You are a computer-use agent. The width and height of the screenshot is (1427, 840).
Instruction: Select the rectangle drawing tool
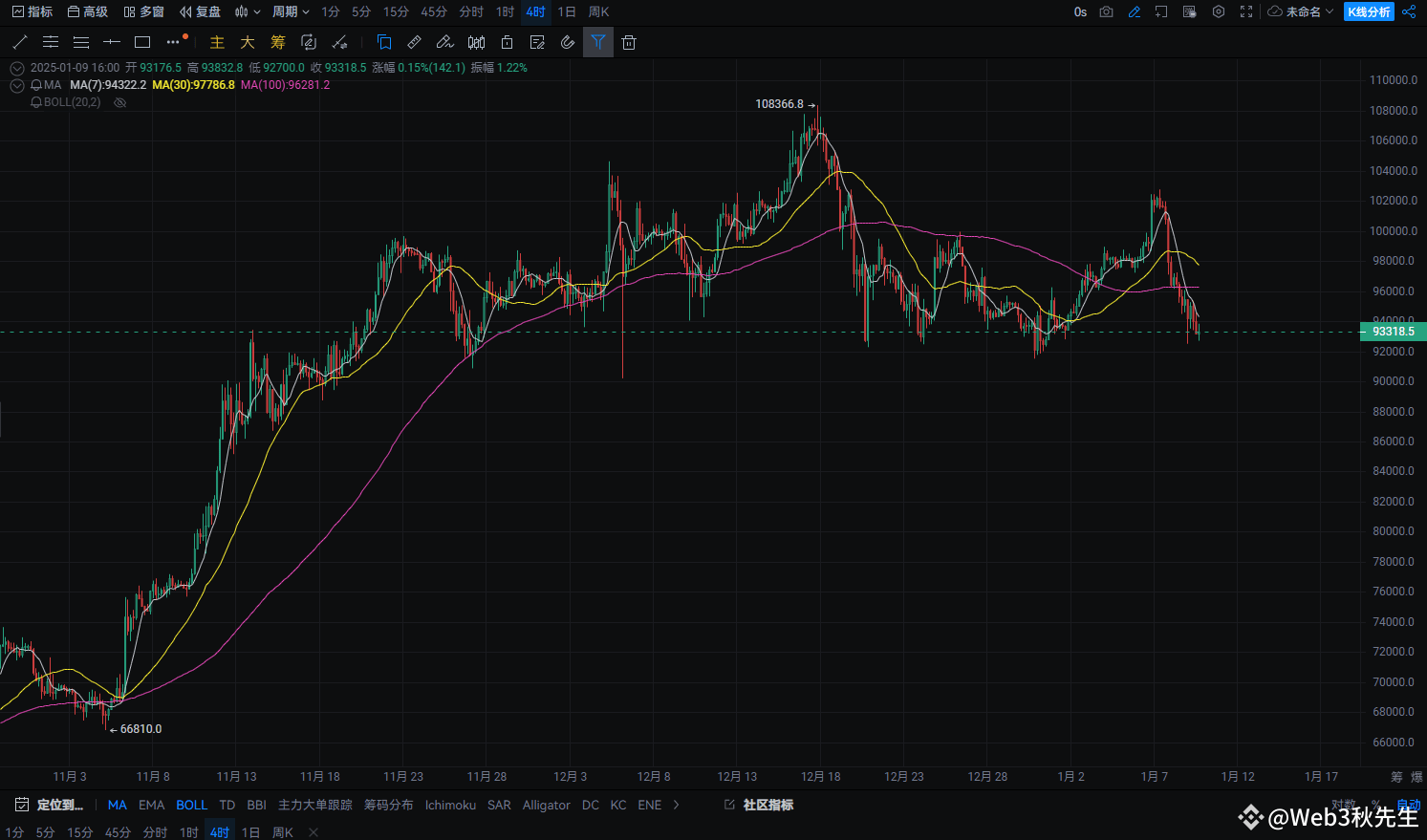pos(142,42)
